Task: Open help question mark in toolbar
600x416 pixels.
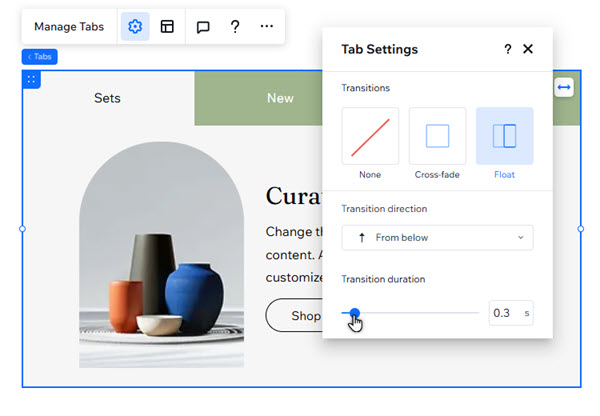Action: pos(235,26)
